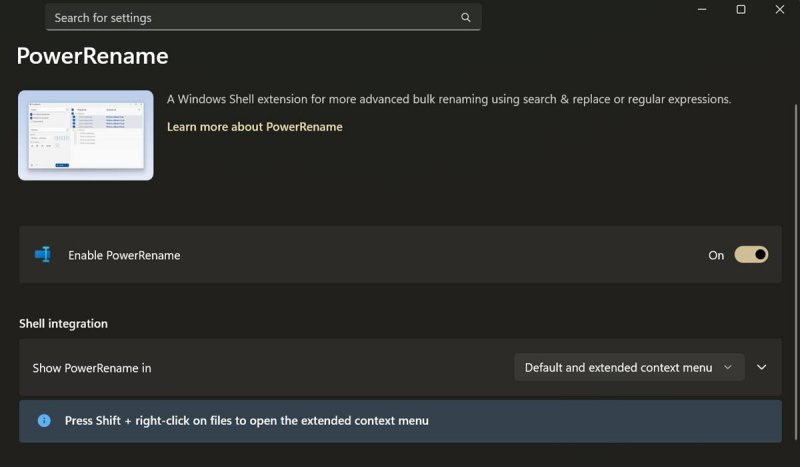Open the Learn more about PowerRename link
This screenshot has height=467, width=800.
pos(255,127)
